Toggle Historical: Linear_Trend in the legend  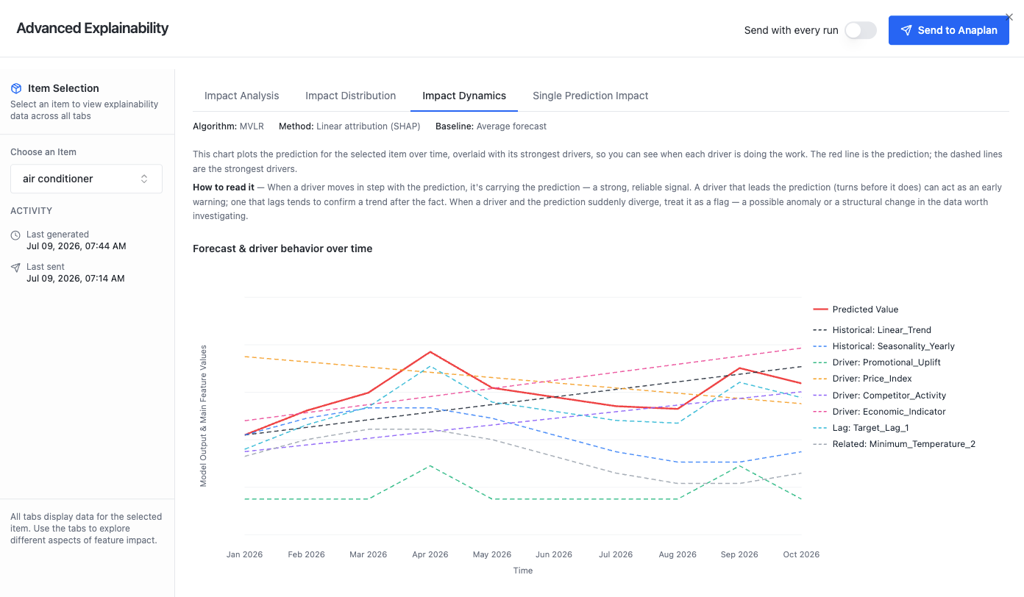tap(872, 330)
